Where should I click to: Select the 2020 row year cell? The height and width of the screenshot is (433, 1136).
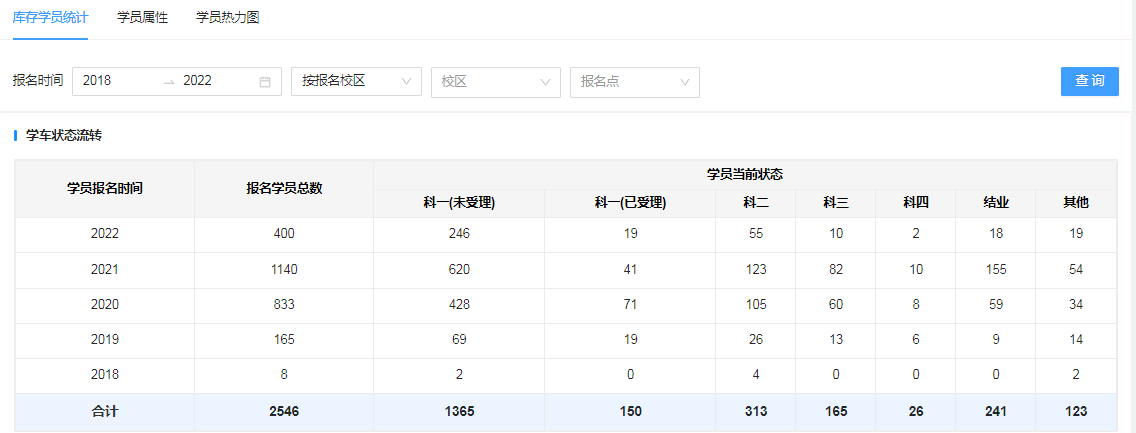tap(104, 305)
